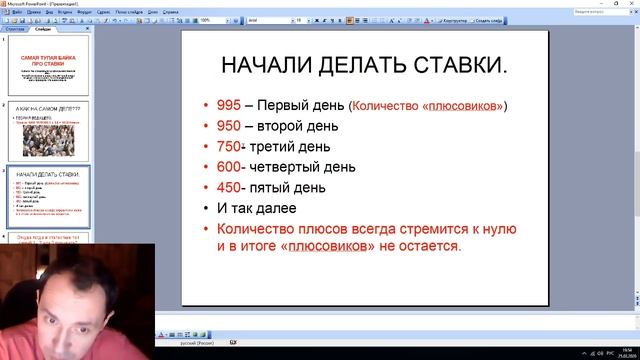Click the bullet '450- пятый день'

click(271, 187)
